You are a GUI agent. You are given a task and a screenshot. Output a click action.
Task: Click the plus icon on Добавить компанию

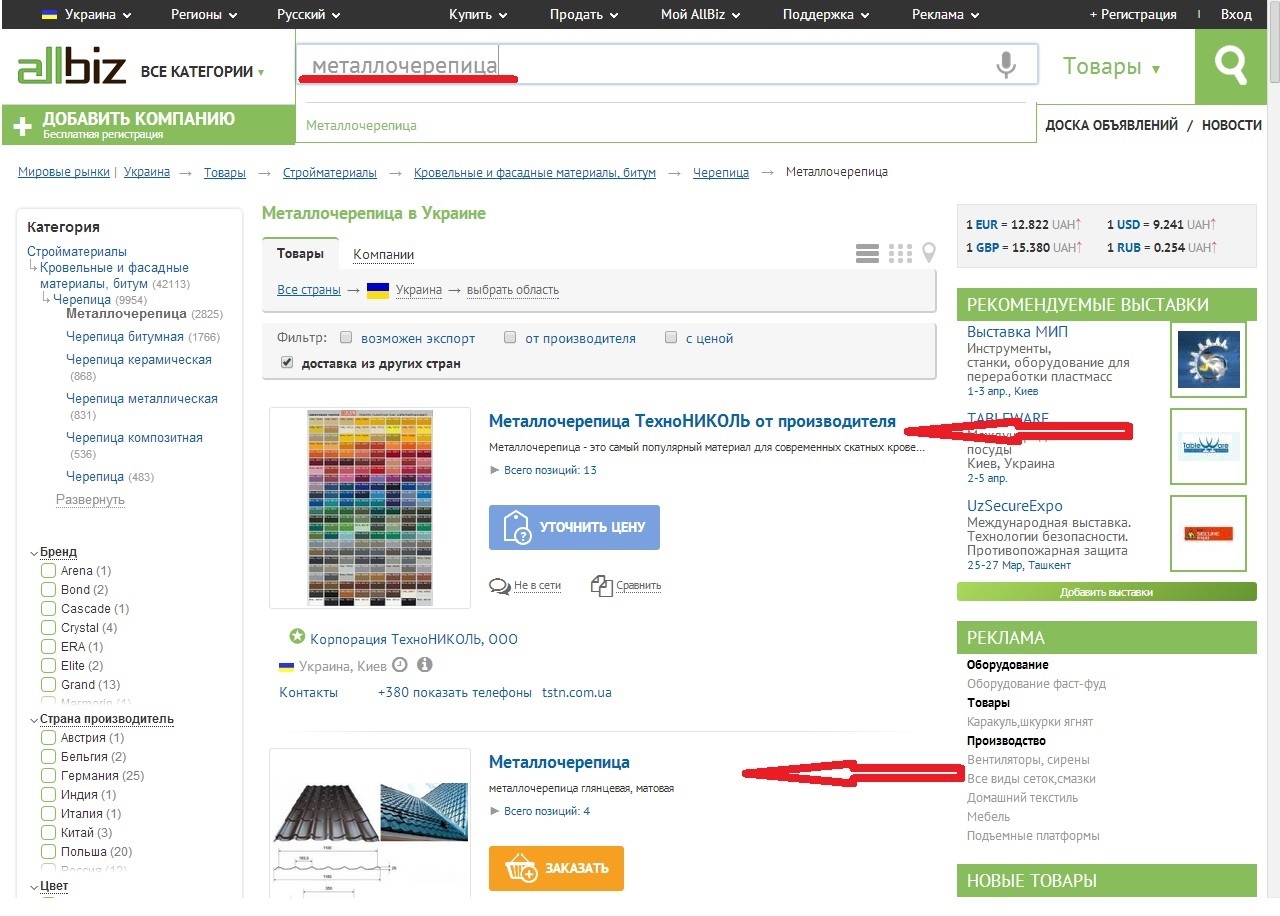click(x=22, y=127)
